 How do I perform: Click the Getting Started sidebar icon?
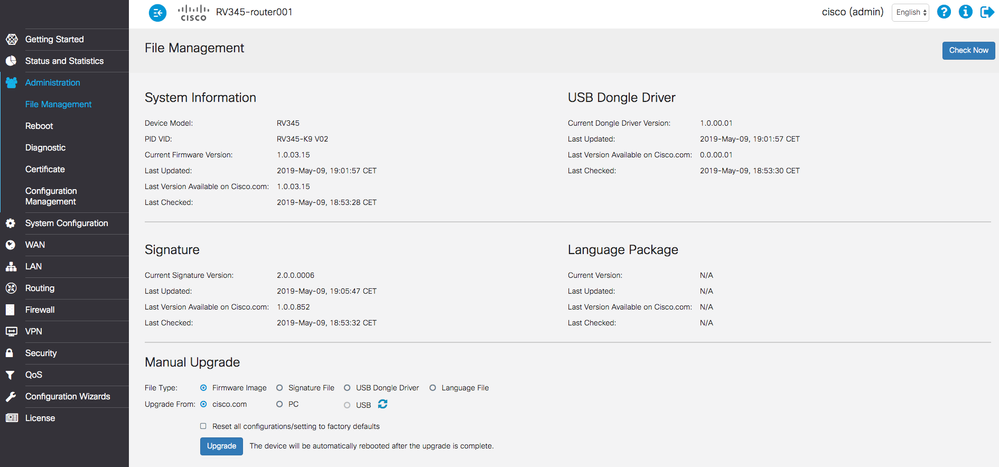[10, 40]
